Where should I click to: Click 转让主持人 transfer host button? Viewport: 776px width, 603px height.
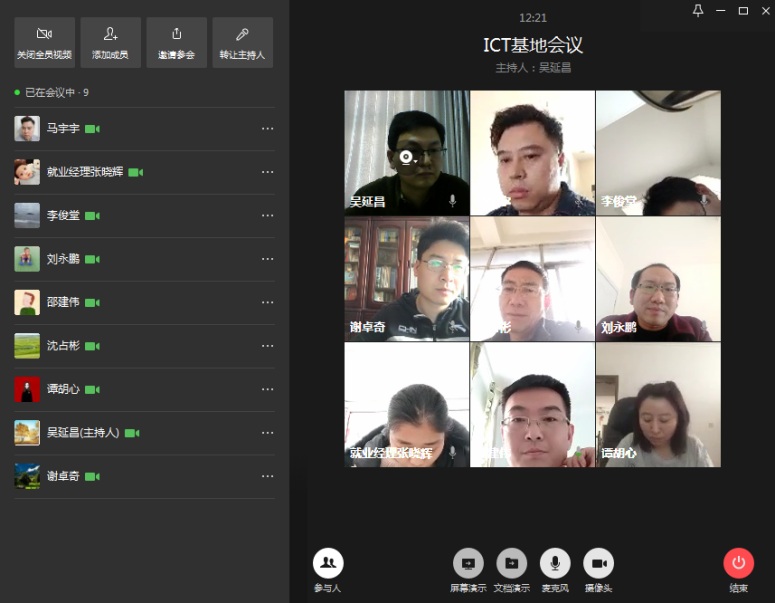click(242, 42)
